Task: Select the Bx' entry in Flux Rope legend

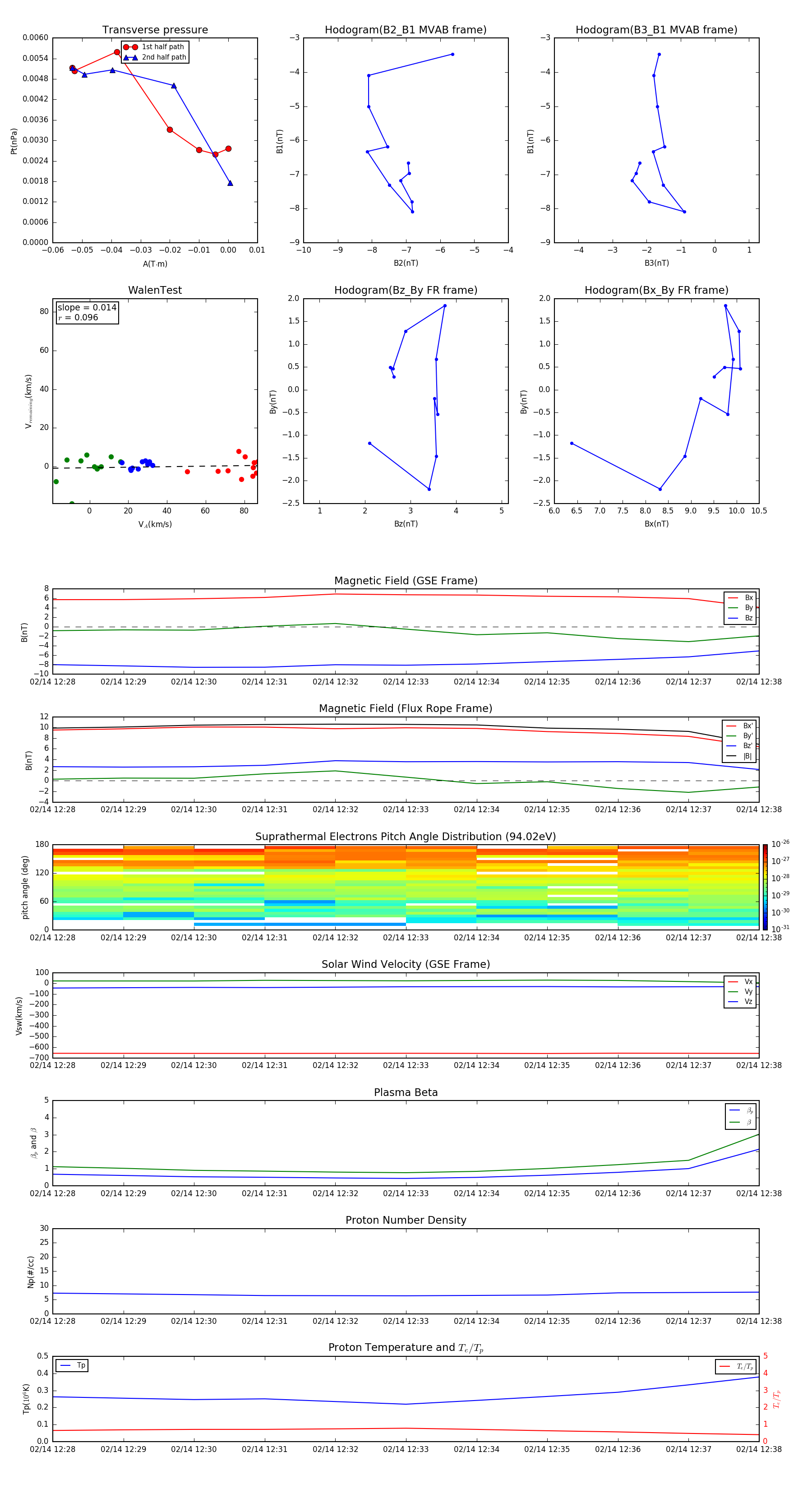Action: pyautogui.click(x=740, y=726)
